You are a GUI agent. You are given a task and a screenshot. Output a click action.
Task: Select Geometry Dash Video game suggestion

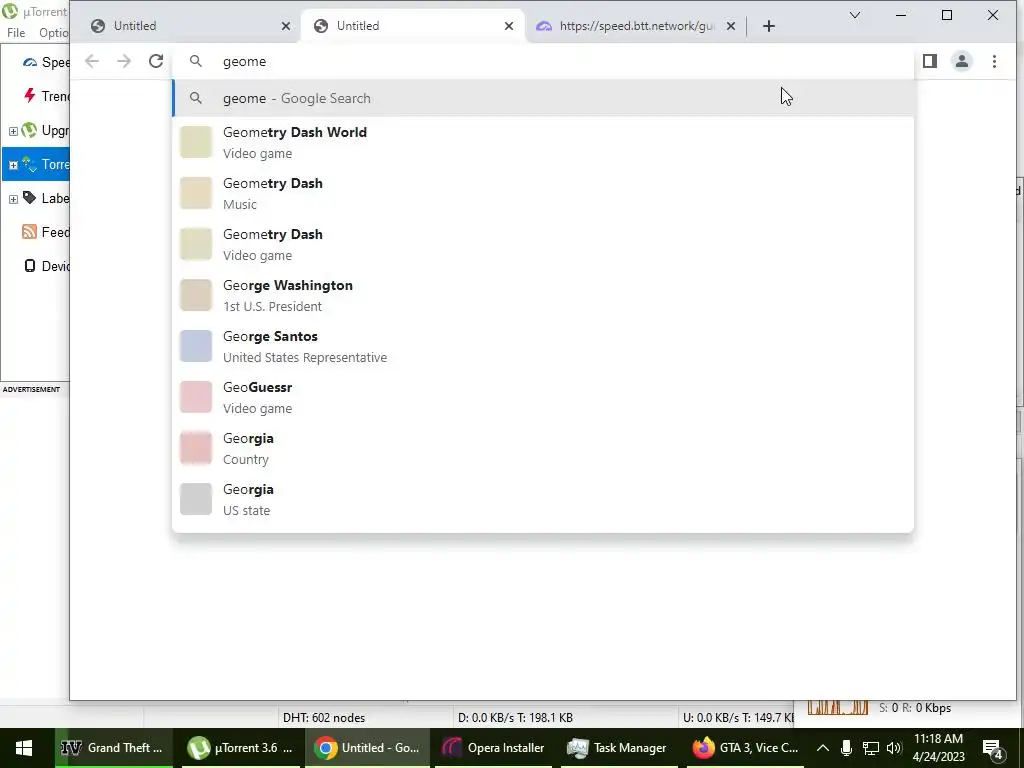[x=543, y=244]
